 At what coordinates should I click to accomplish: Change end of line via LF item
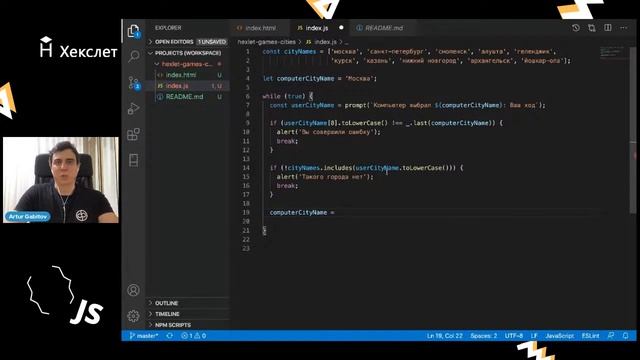click(534, 336)
